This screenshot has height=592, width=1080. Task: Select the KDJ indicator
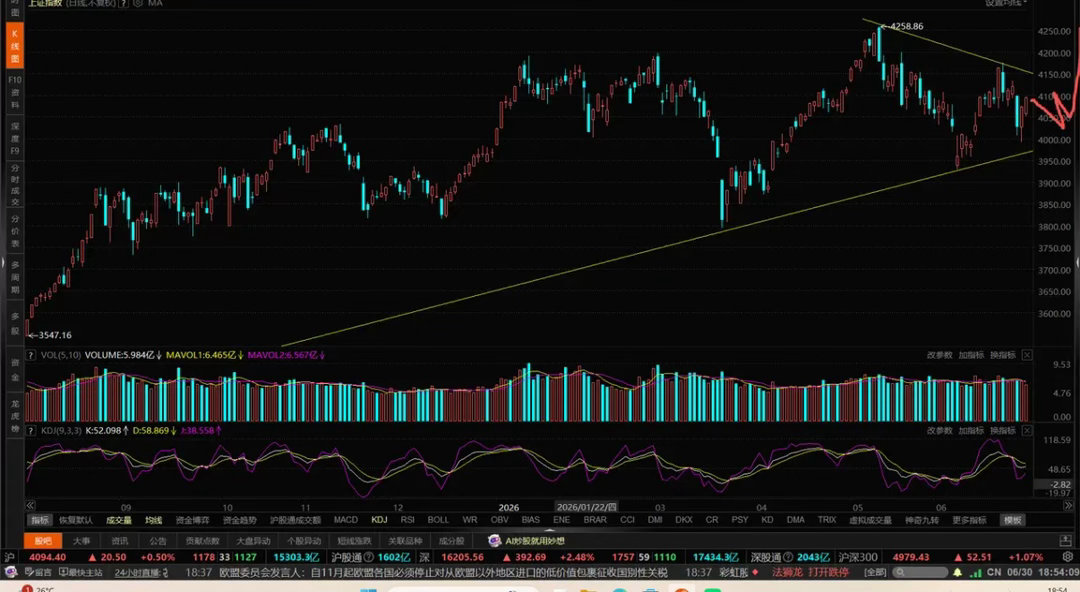pos(380,520)
